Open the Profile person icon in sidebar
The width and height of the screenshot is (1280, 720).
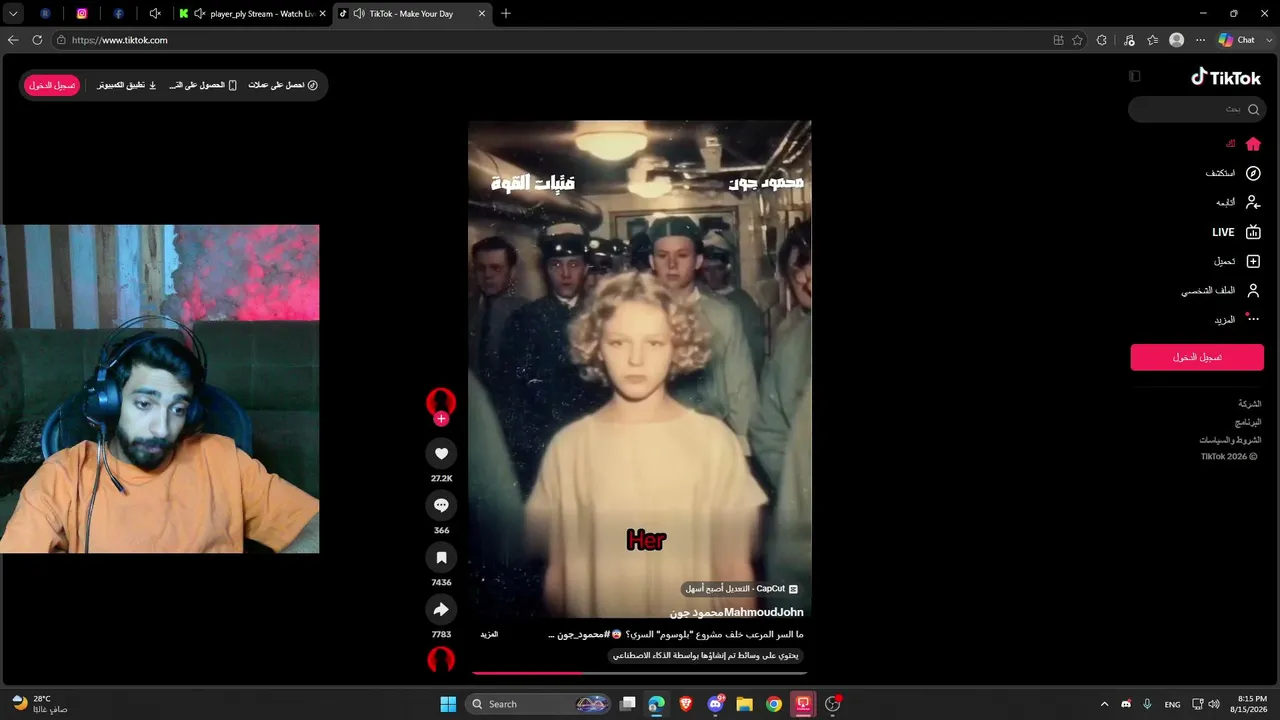coord(1253,291)
